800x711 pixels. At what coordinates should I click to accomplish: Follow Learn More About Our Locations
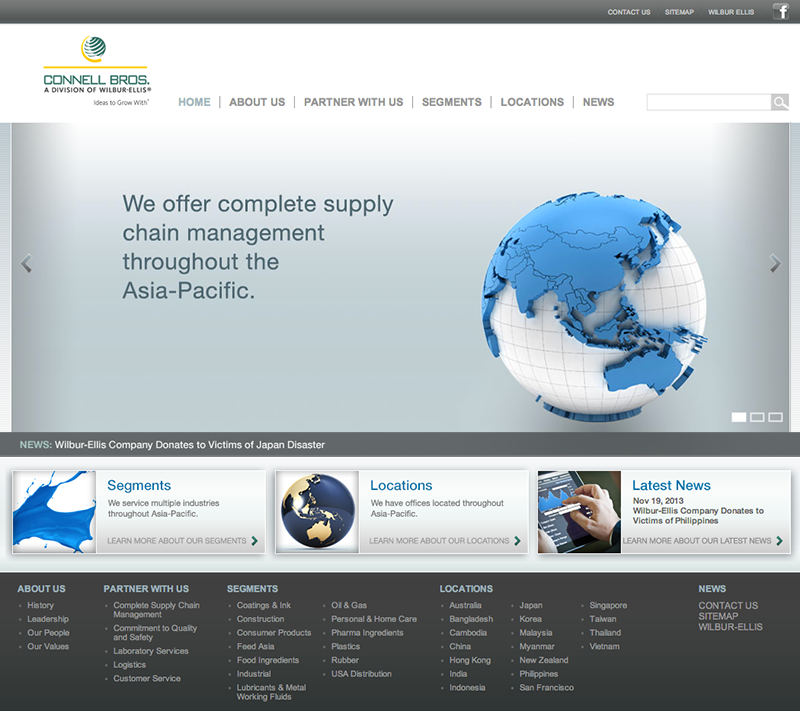[439, 541]
